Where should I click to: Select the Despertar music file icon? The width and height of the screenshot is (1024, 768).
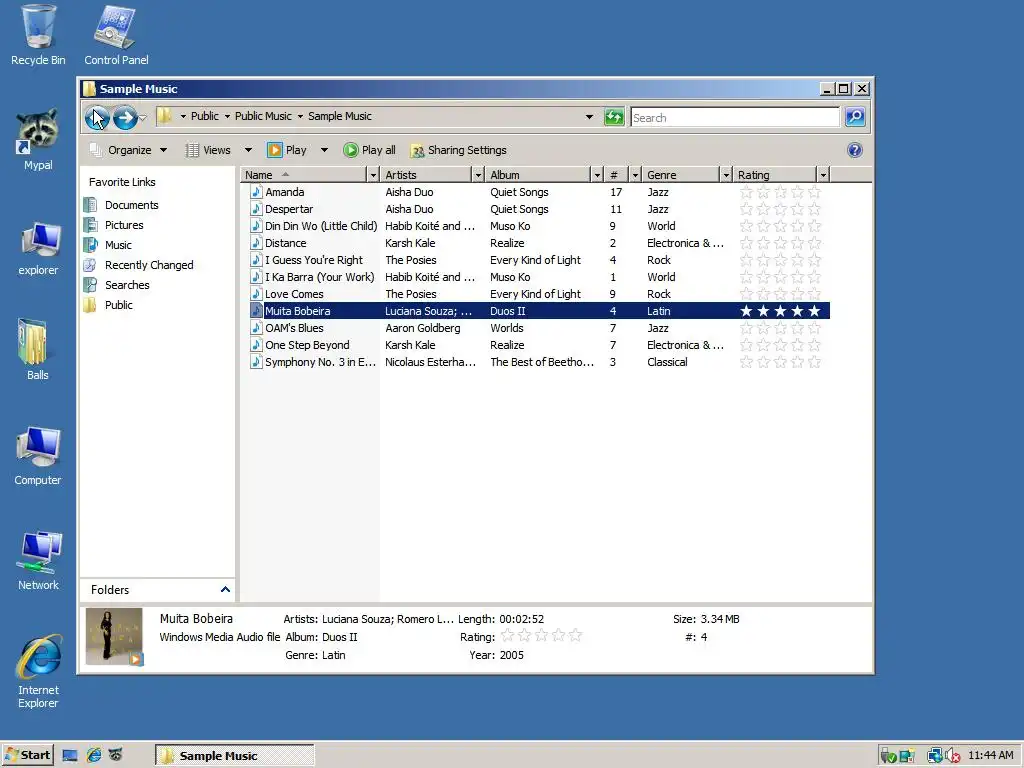tap(256, 209)
